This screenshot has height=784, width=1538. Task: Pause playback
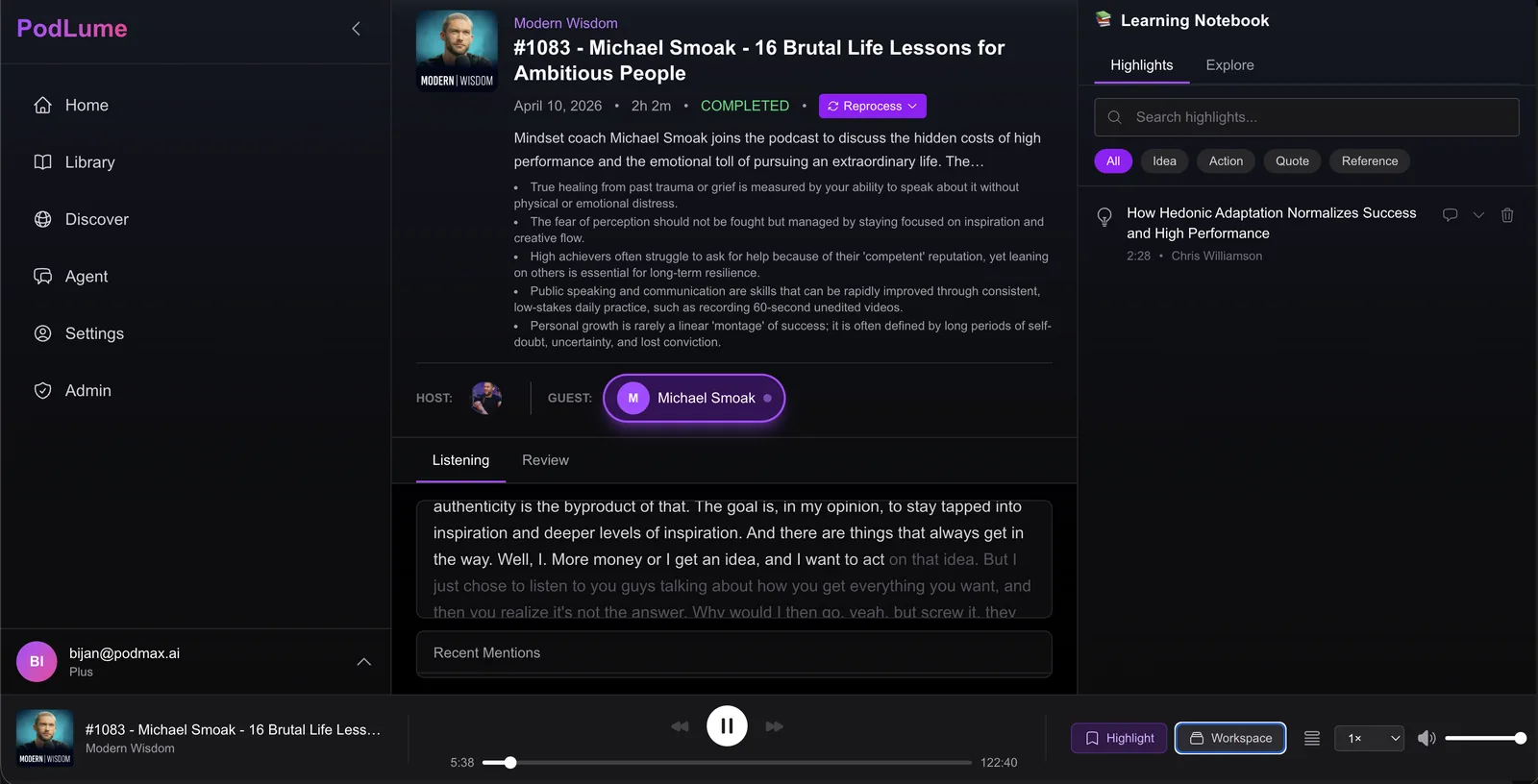pyautogui.click(x=727, y=726)
